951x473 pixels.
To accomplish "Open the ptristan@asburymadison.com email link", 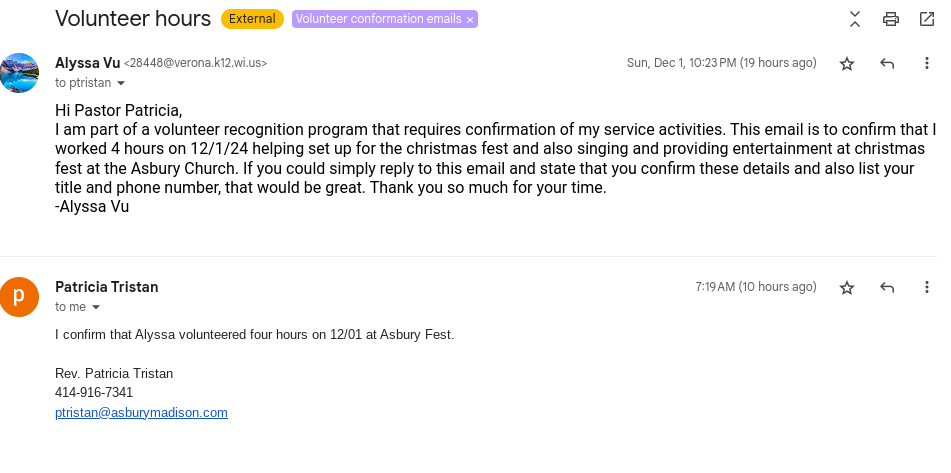I will coord(141,412).
